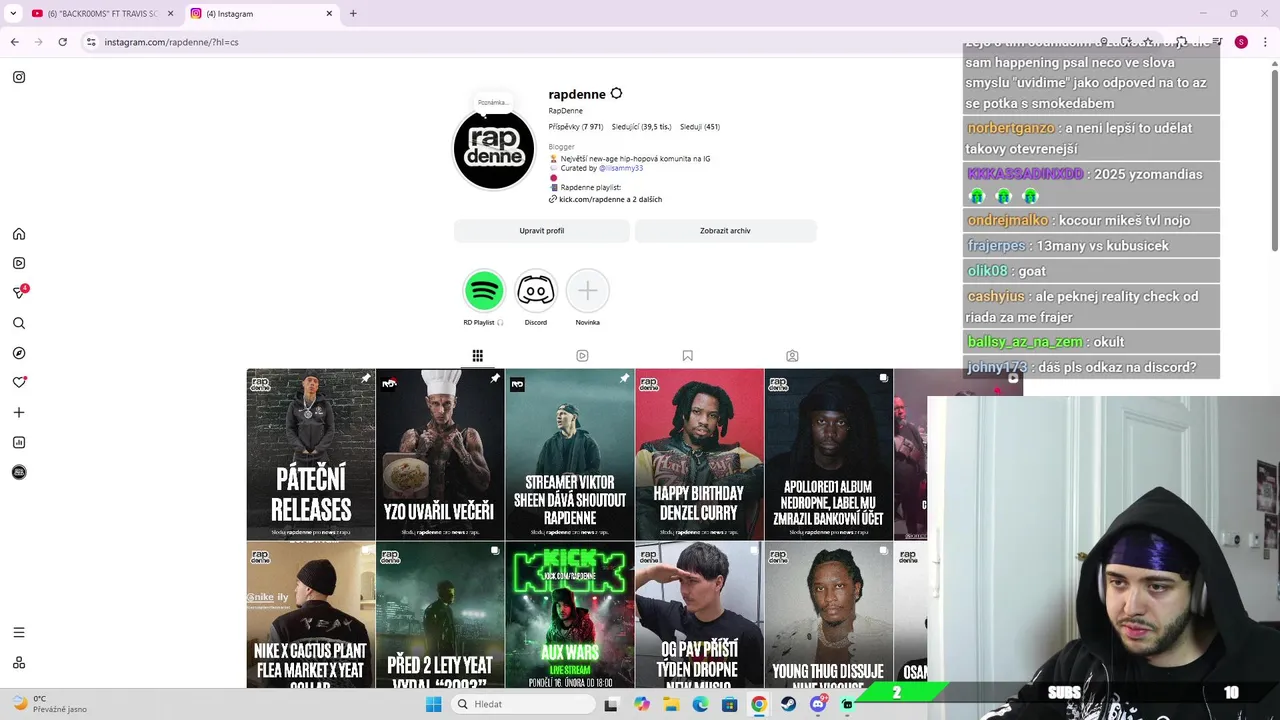Image resolution: width=1280 pixels, height=720 pixels.
Task: Open Microsoft Edge from taskbar
Action: (x=701, y=705)
